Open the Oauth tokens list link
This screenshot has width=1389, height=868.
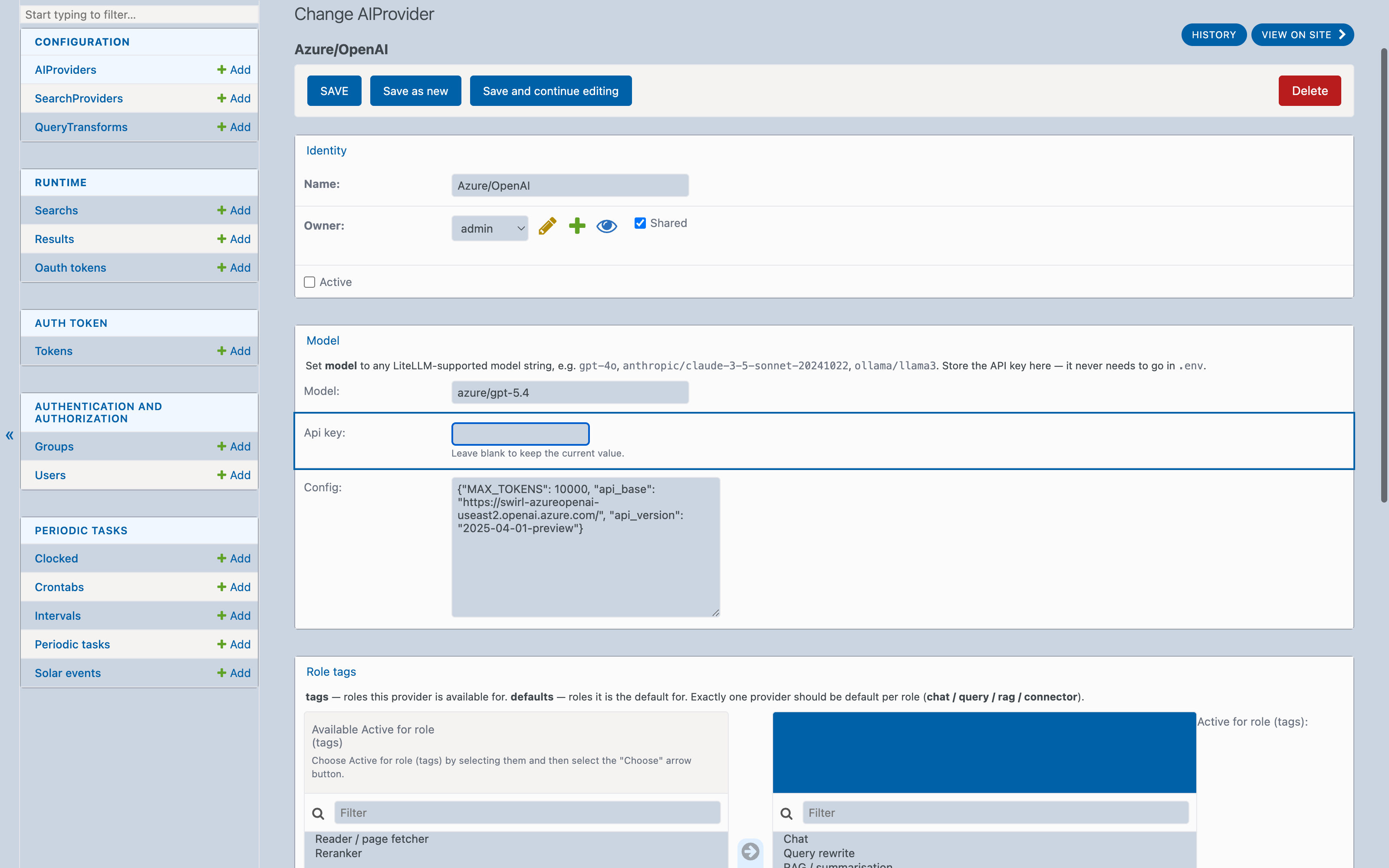point(71,267)
